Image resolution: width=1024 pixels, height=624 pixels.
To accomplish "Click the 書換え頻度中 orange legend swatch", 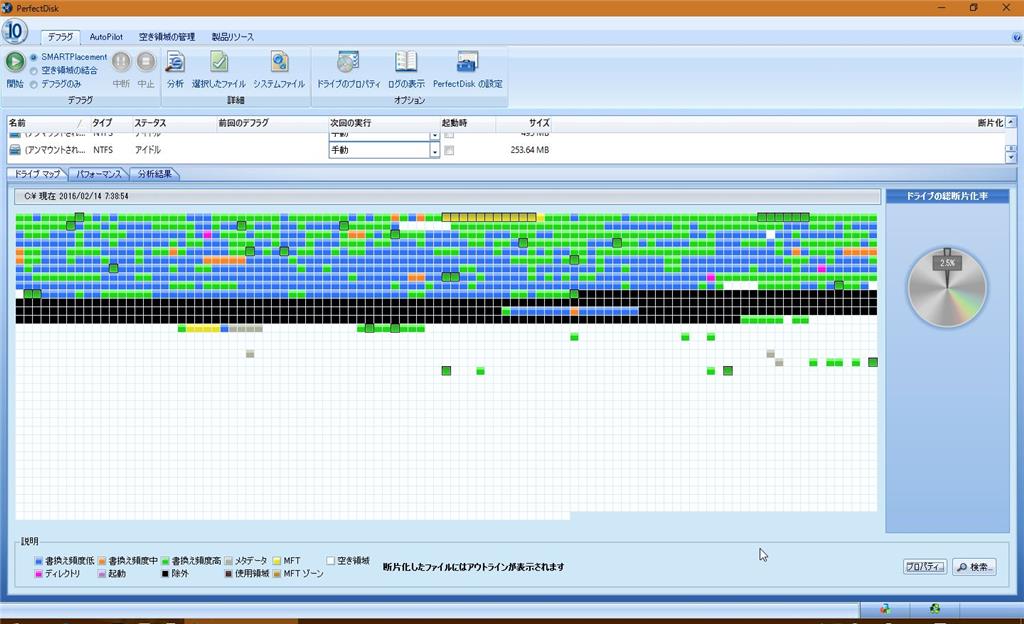I will pos(102,561).
